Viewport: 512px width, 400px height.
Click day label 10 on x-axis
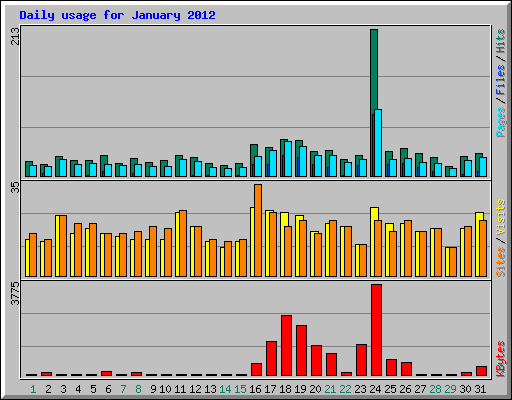click(165, 389)
